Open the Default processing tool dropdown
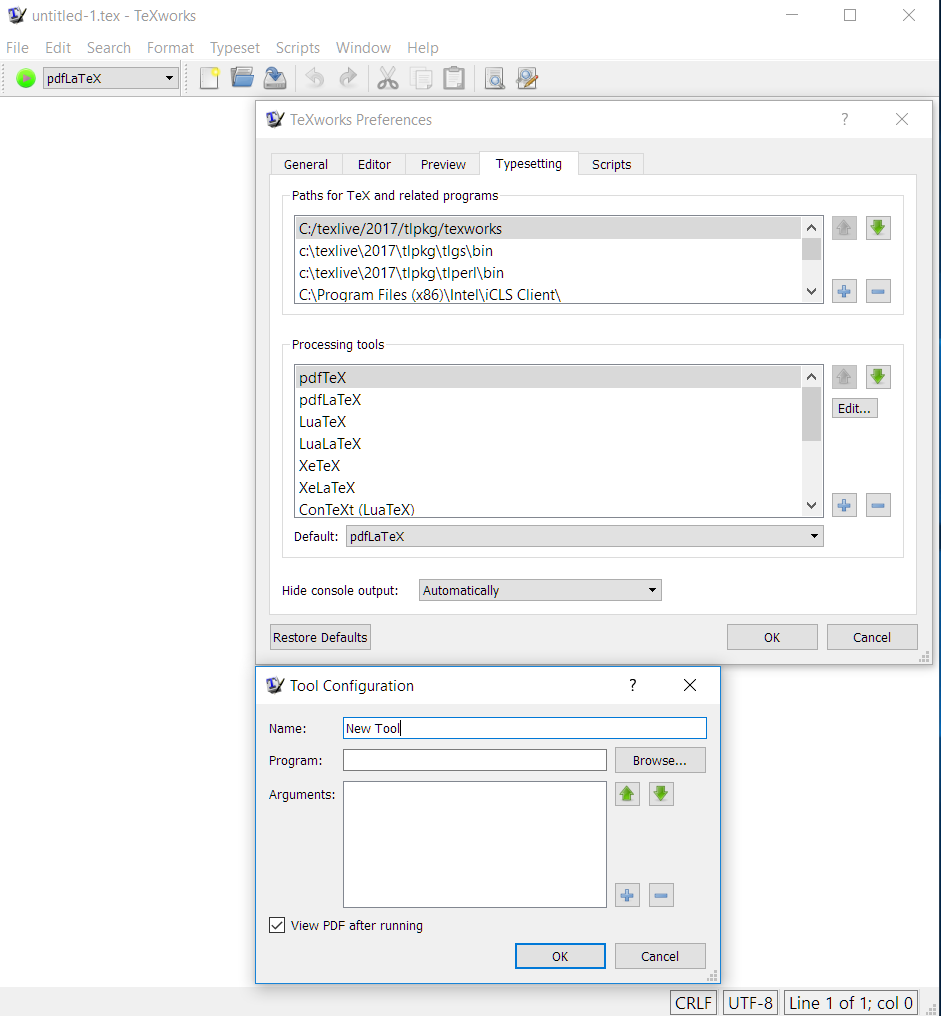941x1016 pixels. [x=585, y=537]
